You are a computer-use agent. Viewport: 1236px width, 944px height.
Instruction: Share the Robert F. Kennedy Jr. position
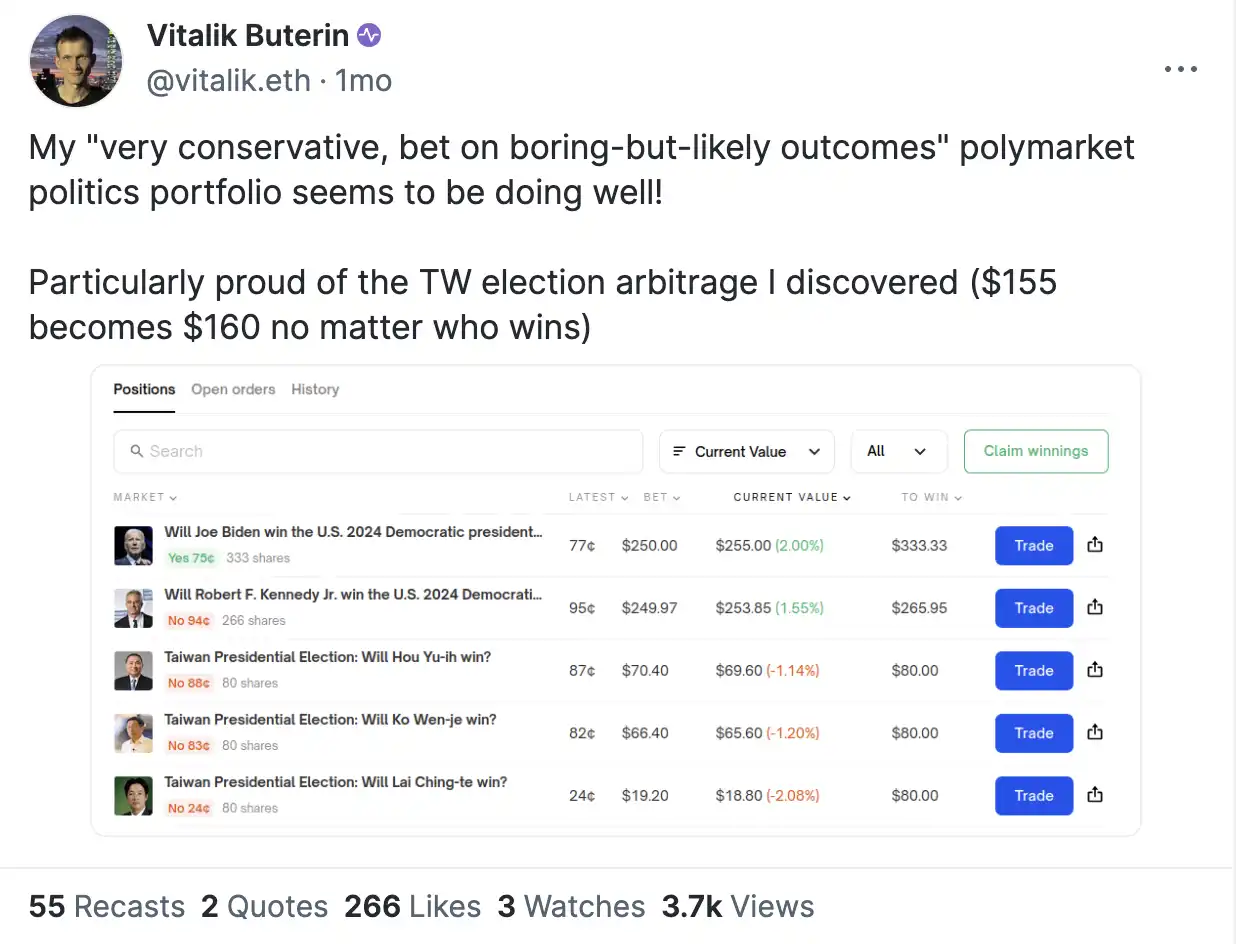pyautogui.click(x=1095, y=607)
